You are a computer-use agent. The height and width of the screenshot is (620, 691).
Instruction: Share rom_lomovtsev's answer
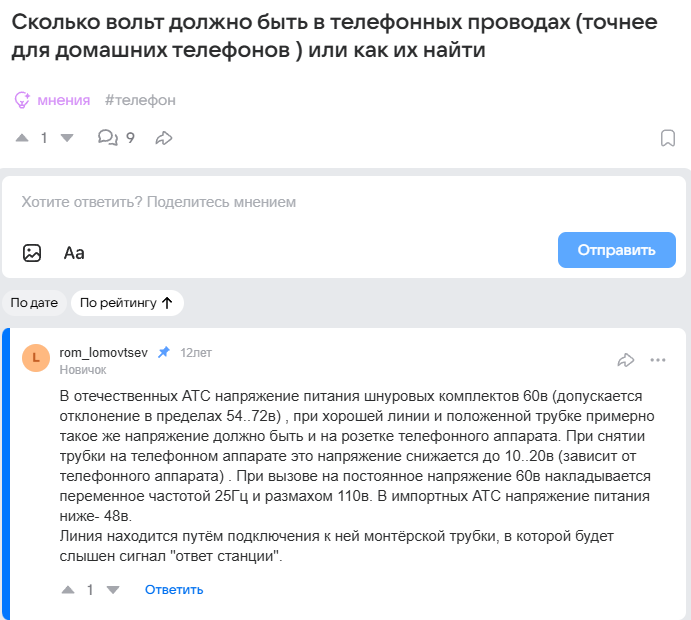(x=626, y=360)
